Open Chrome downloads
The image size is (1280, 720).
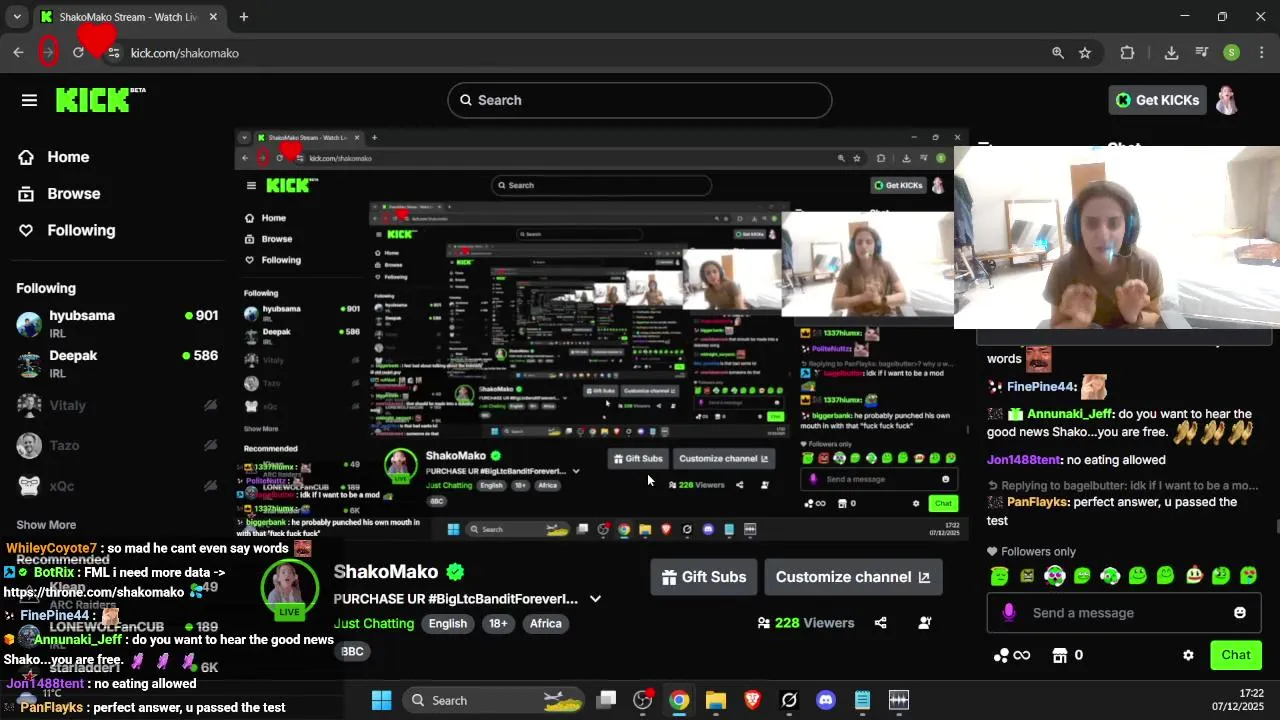[1171, 53]
